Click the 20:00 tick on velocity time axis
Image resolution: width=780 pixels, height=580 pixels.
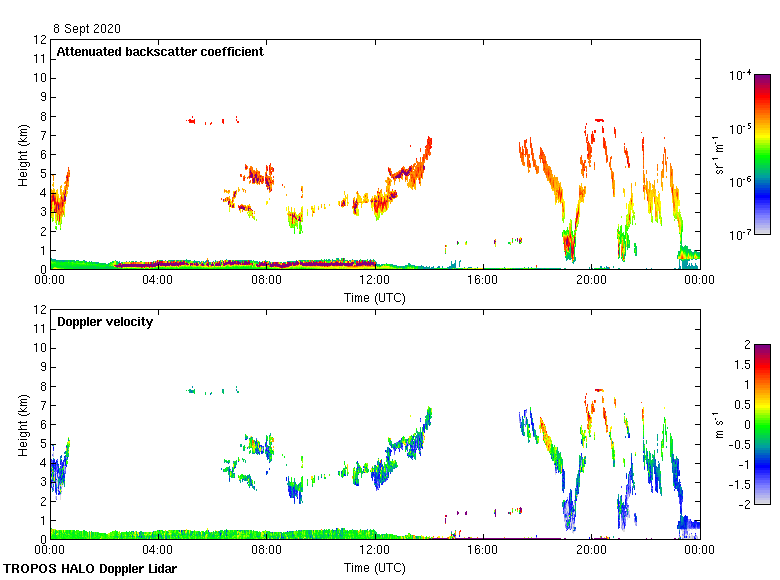pos(590,551)
